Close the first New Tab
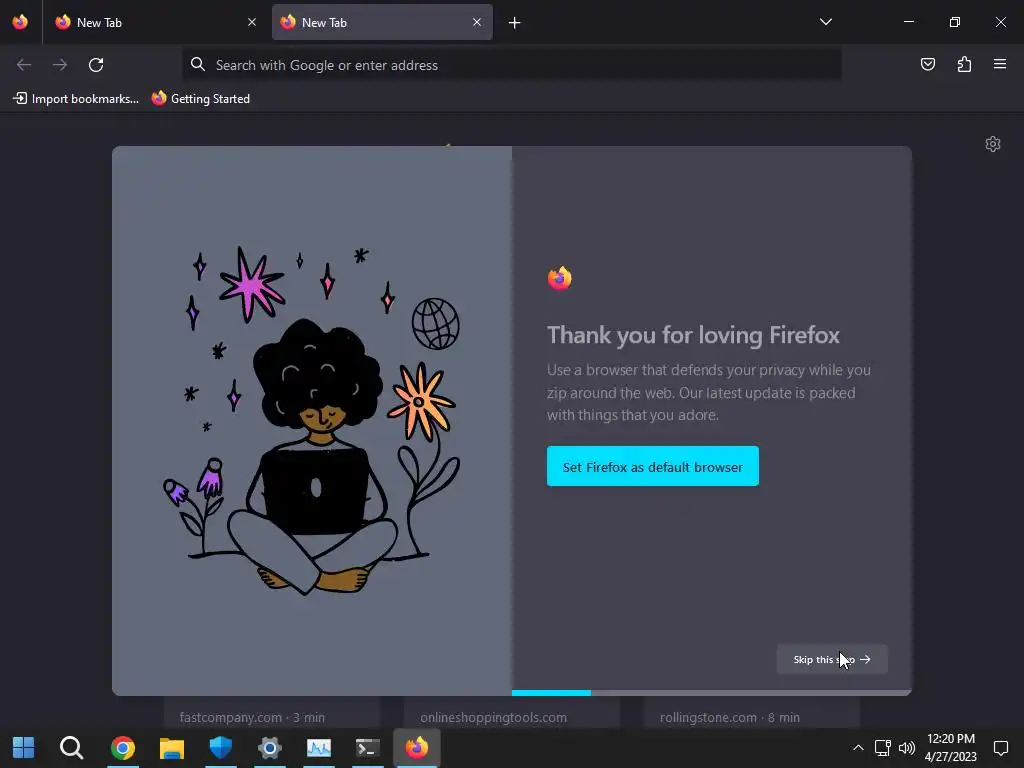The image size is (1024, 768). [x=252, y=22]
